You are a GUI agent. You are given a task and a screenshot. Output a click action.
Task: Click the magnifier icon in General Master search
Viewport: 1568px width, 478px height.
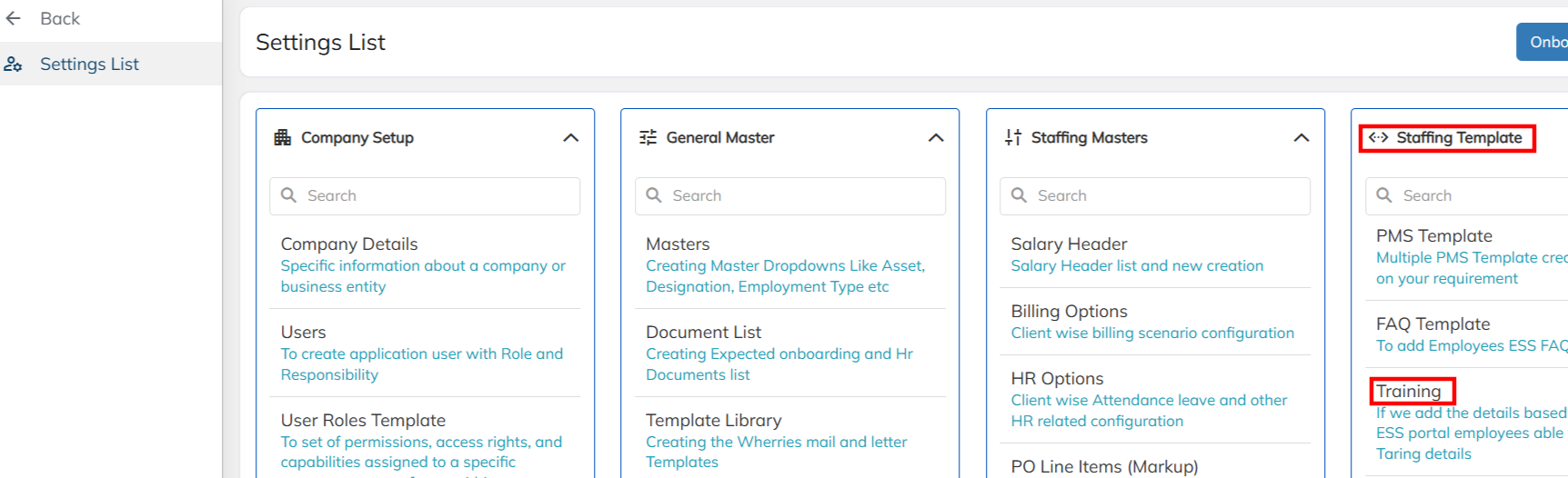point(654,195)
